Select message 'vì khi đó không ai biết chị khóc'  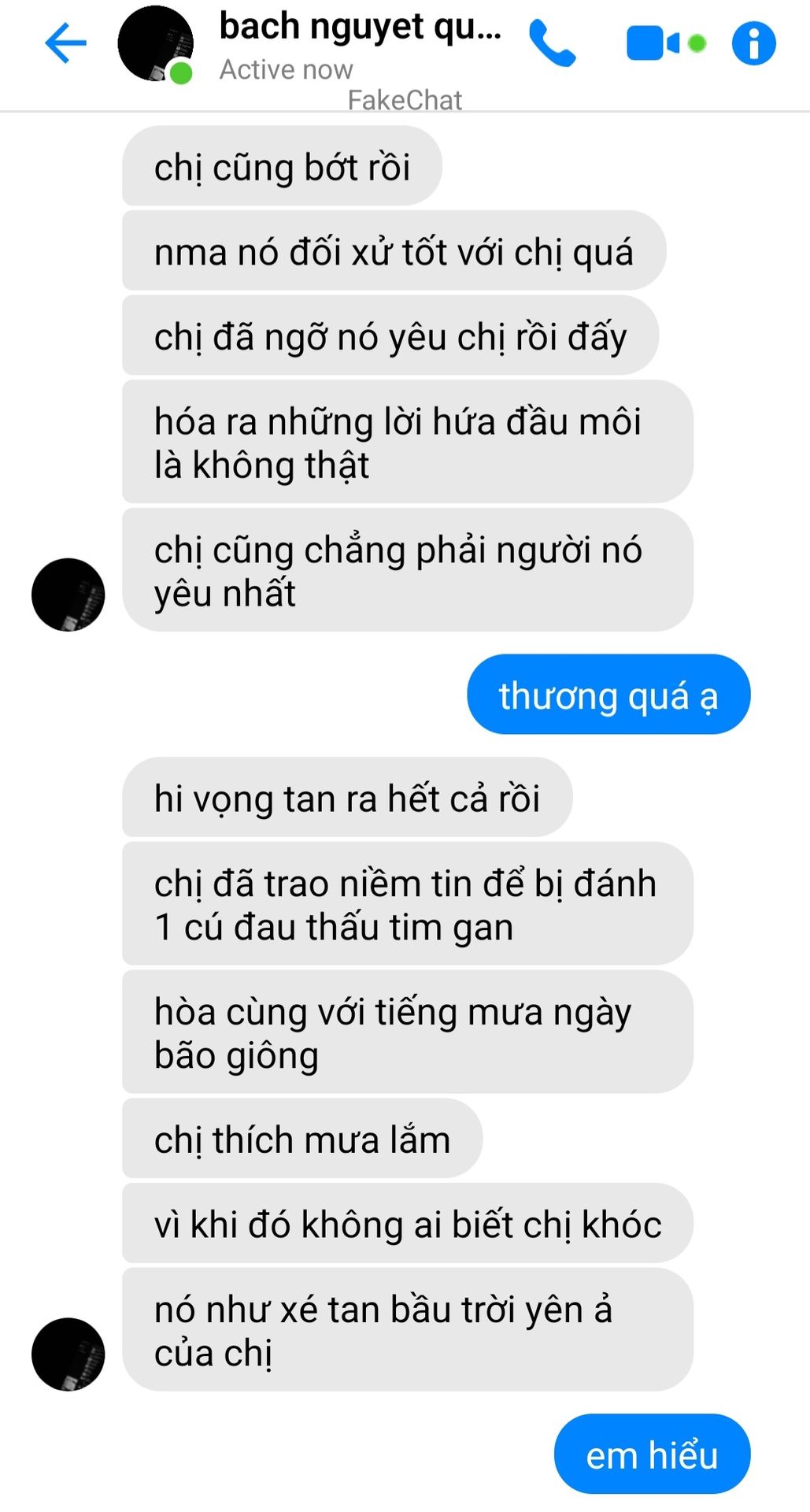tap(408, 1223)
